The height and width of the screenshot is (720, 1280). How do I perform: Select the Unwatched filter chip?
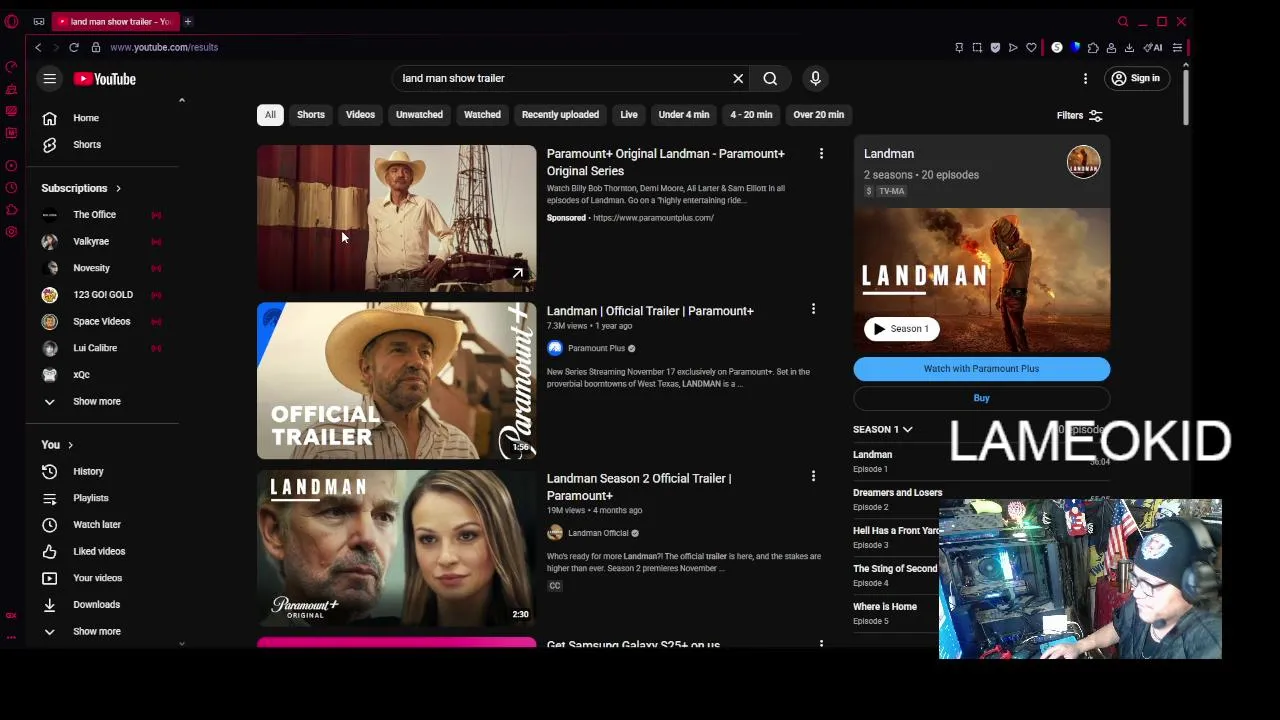point(419,114)
